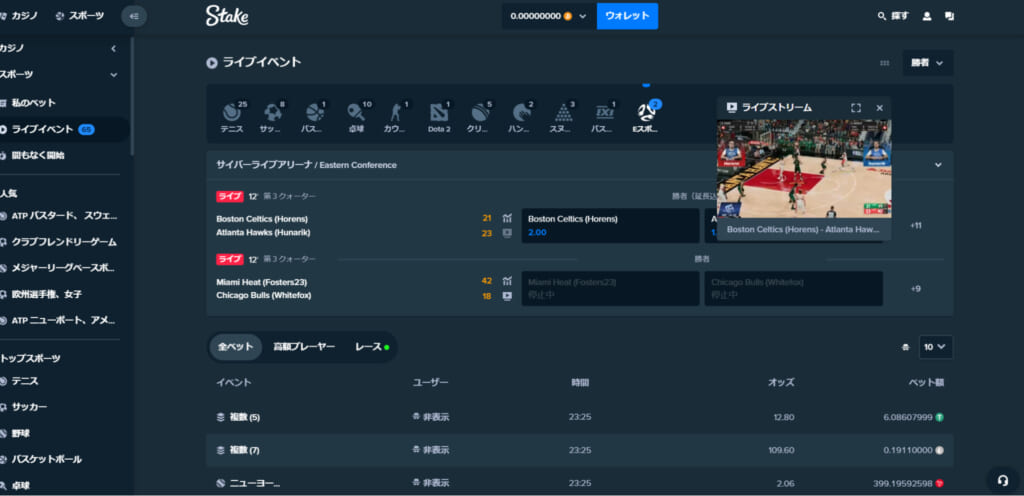Switch to the スポーツ top tab
The height and width of the screenshot is (496, 1024).
pyautogui.click(x=80, y=16)
